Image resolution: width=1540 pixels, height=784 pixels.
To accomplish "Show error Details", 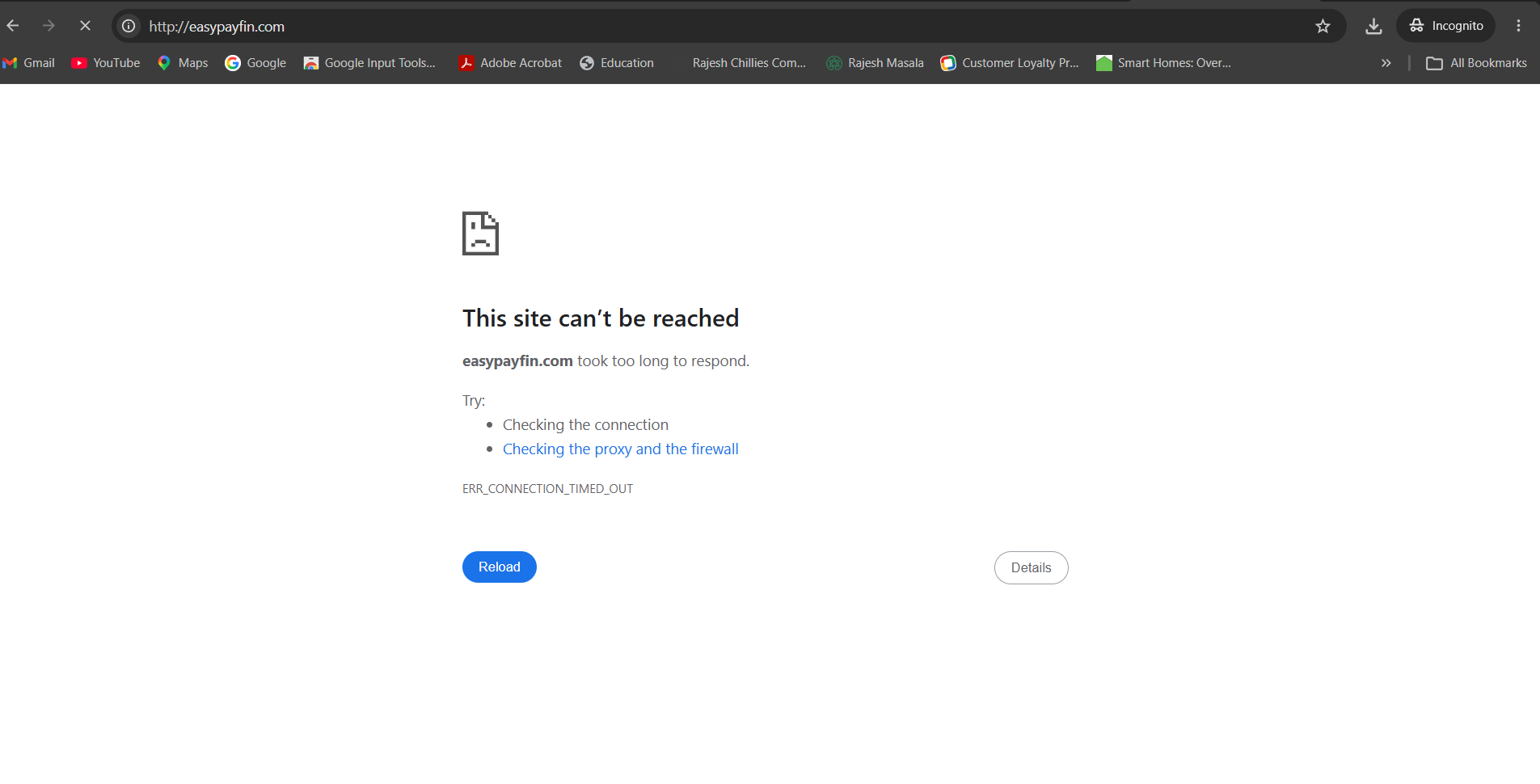I will [1031, 567].
